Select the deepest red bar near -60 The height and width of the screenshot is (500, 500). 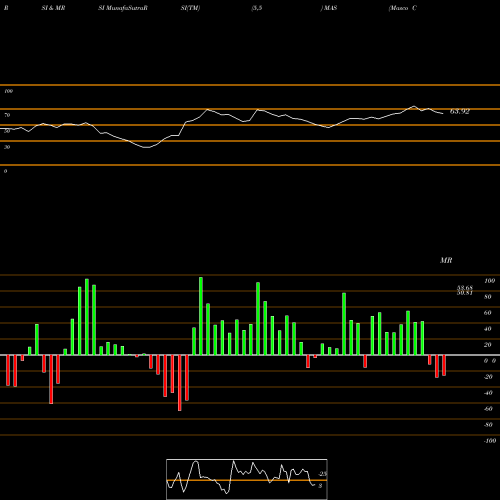pos(180,383)
